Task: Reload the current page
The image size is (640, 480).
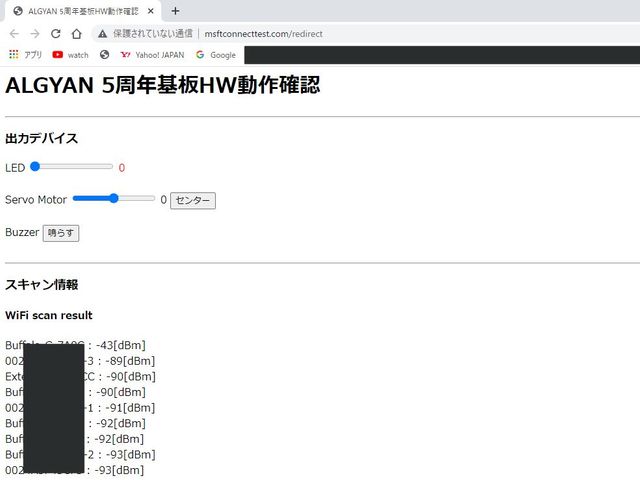Action: pyautogui.click(x=56, y=33)
